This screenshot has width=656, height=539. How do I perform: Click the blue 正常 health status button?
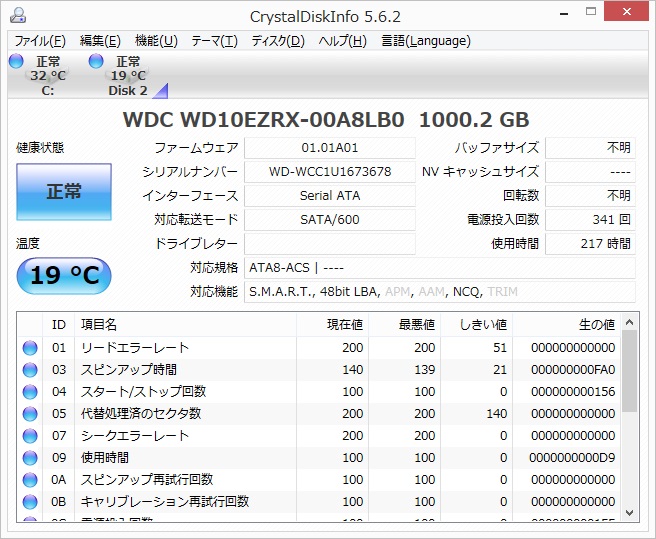coord(64,192)
